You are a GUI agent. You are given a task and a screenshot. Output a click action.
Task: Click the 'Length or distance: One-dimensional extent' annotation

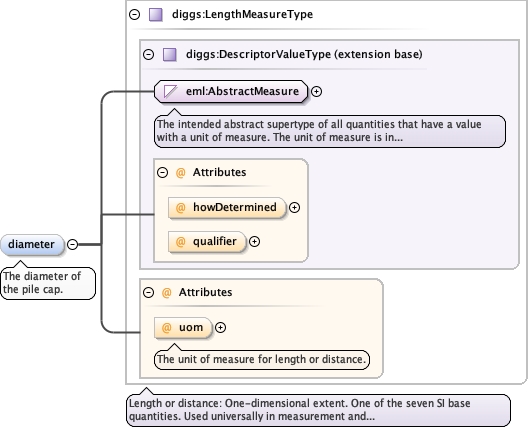click(318, 410)
